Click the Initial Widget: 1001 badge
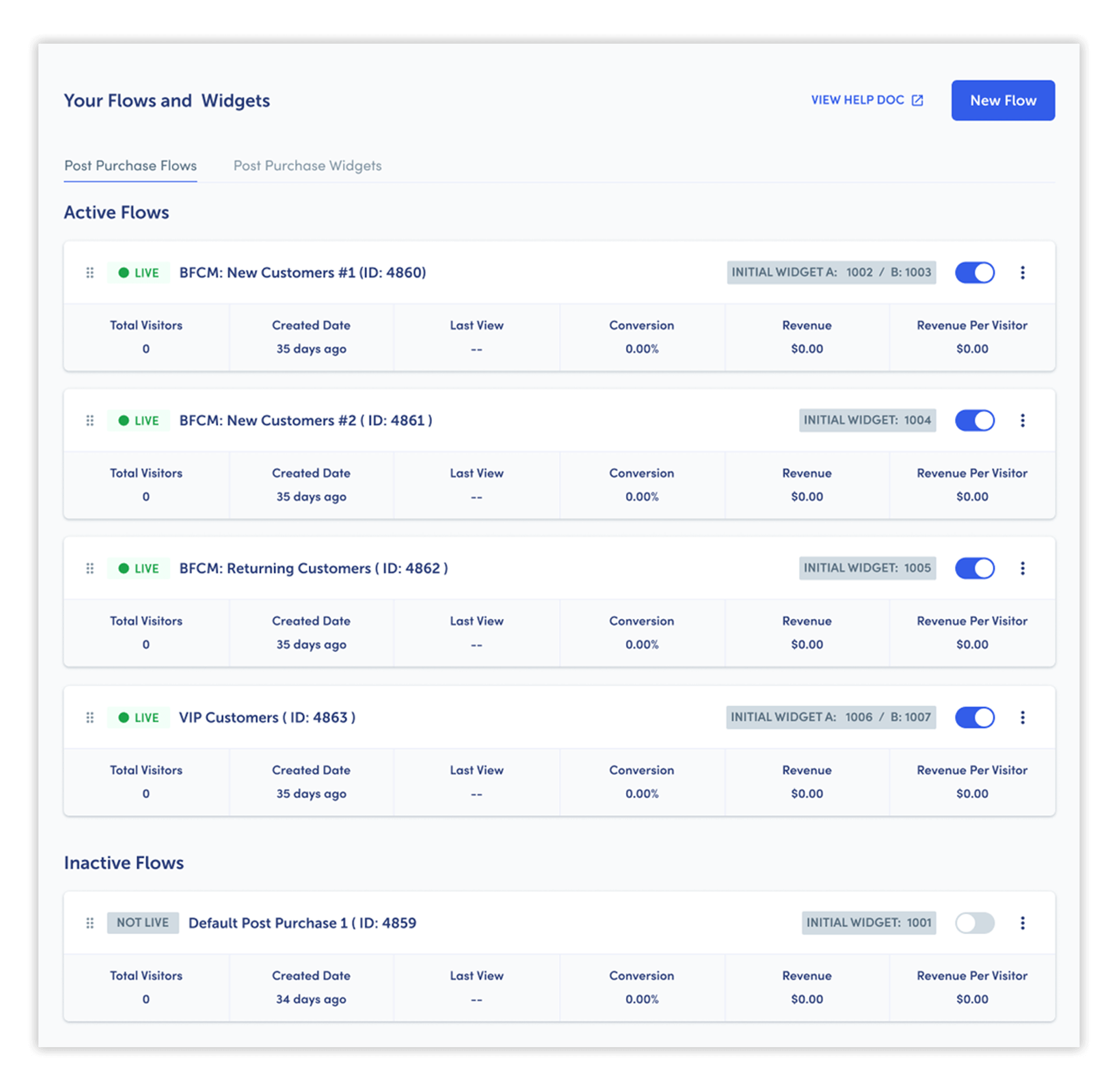1118x1092 pixels. pos(869,923)
